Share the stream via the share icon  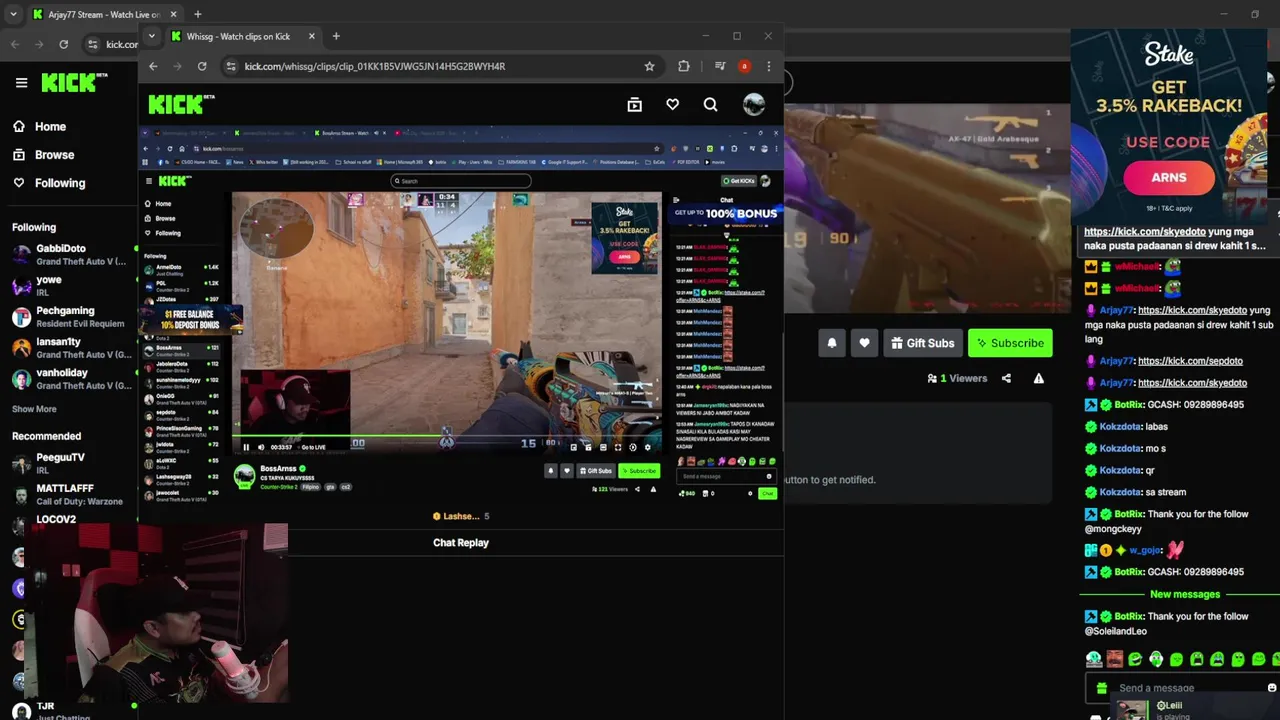tap(1006, 378)
